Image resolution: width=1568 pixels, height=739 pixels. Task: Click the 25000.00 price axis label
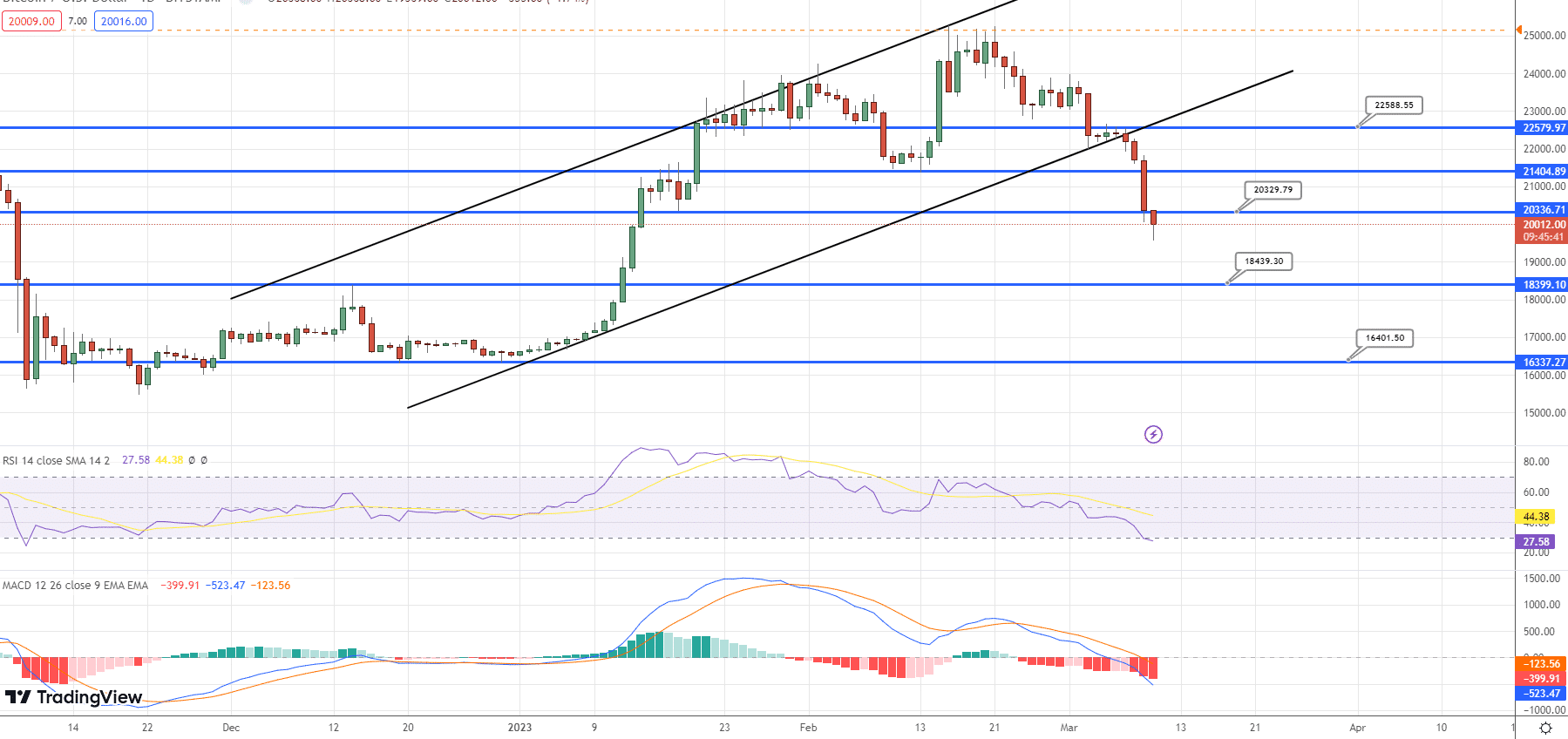(x=1544, y=36)
